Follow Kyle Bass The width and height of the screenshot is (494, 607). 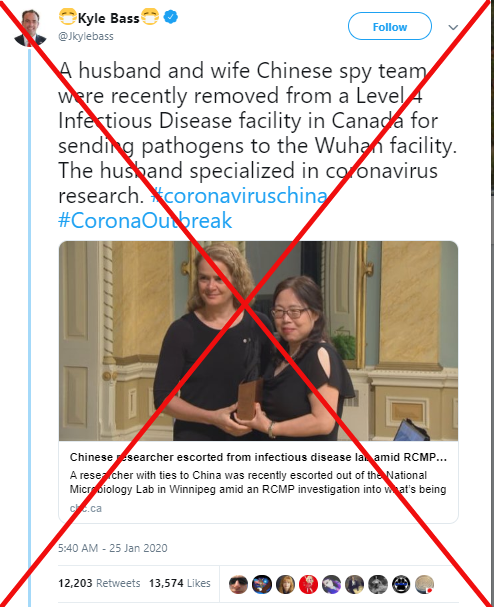coord(389,26)
